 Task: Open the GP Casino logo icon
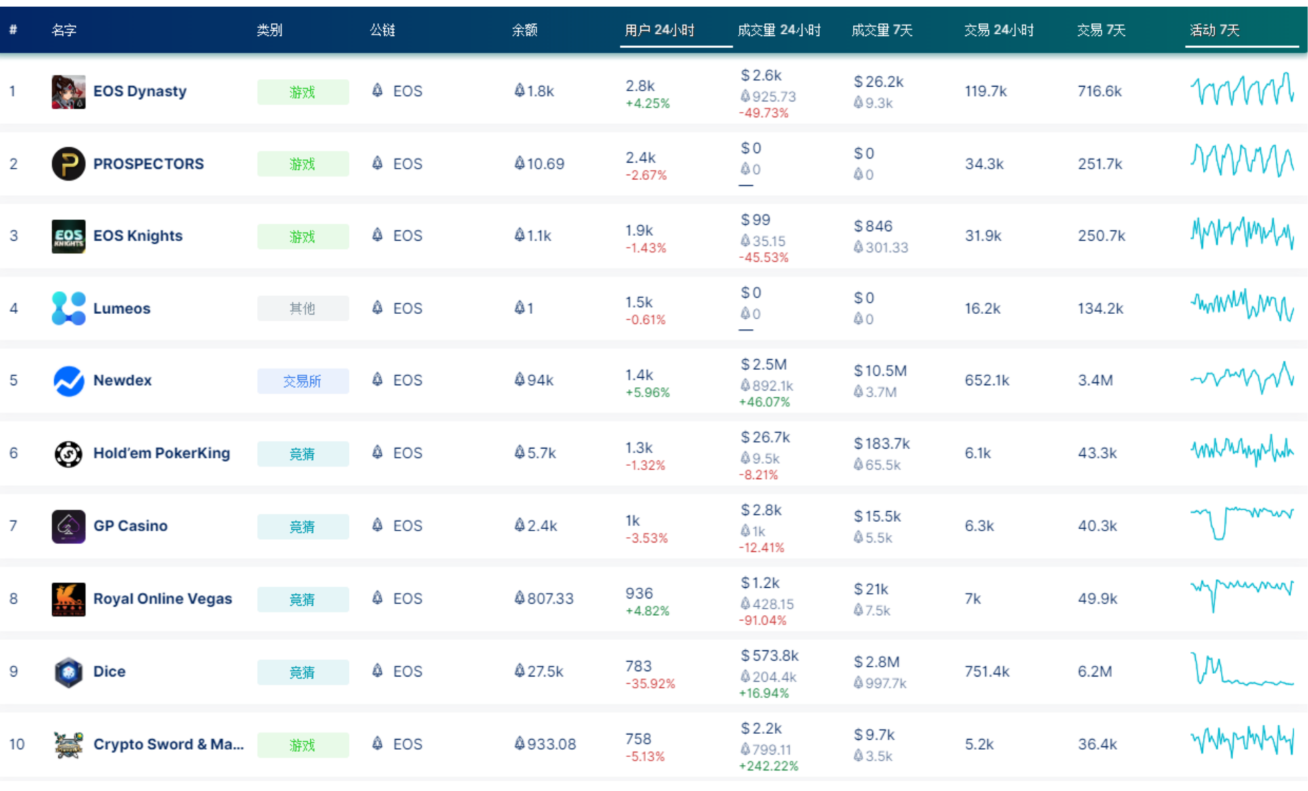click(68, 526)
